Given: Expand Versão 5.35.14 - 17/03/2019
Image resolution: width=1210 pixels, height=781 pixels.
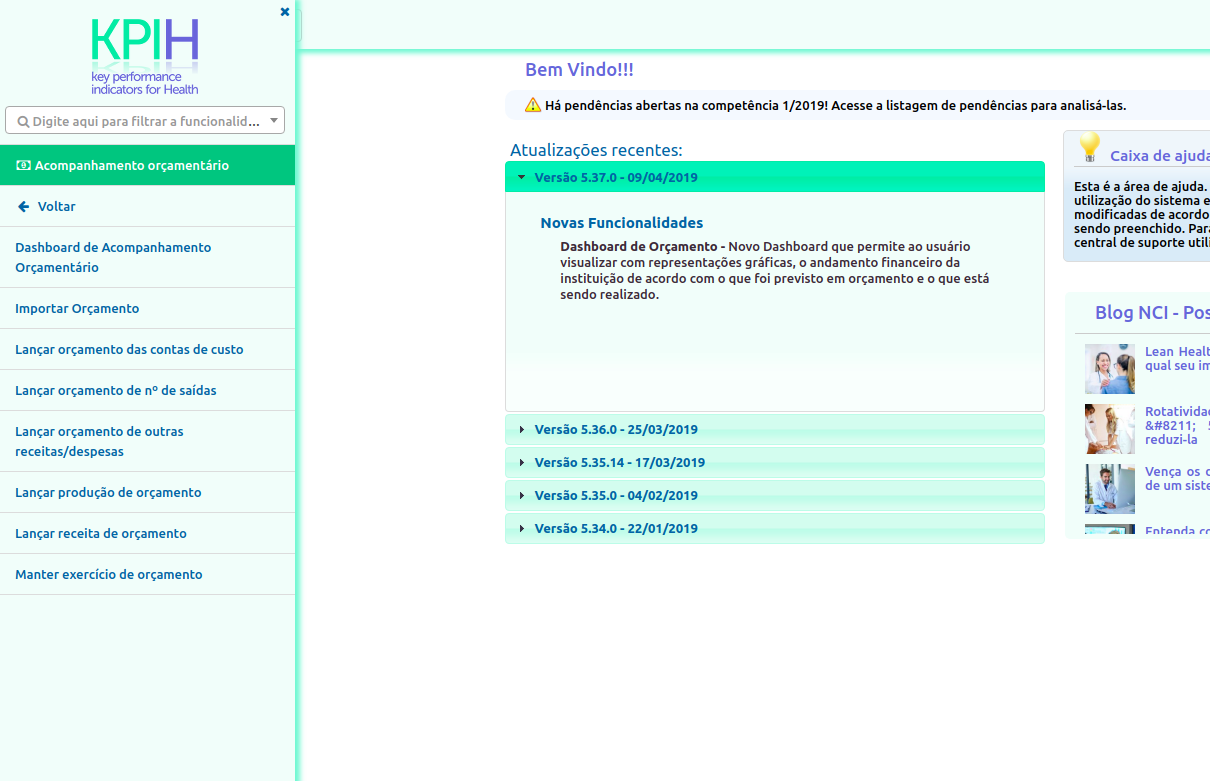Looking at the screenshot, I should [x=775, y=462].
